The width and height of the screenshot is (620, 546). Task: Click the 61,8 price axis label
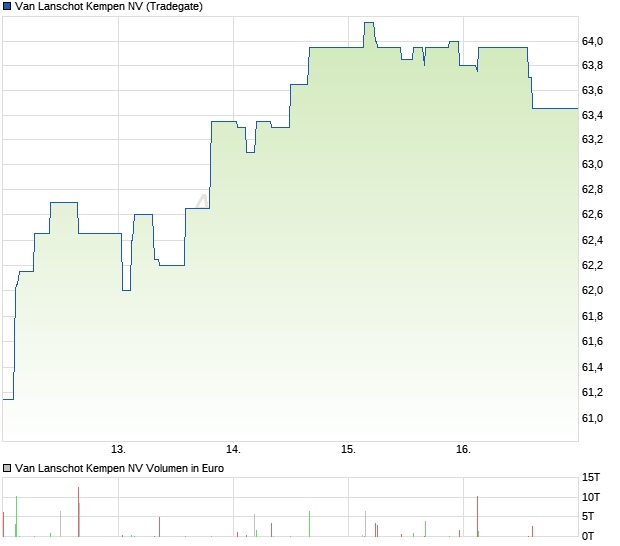click(x=592, y=316)
